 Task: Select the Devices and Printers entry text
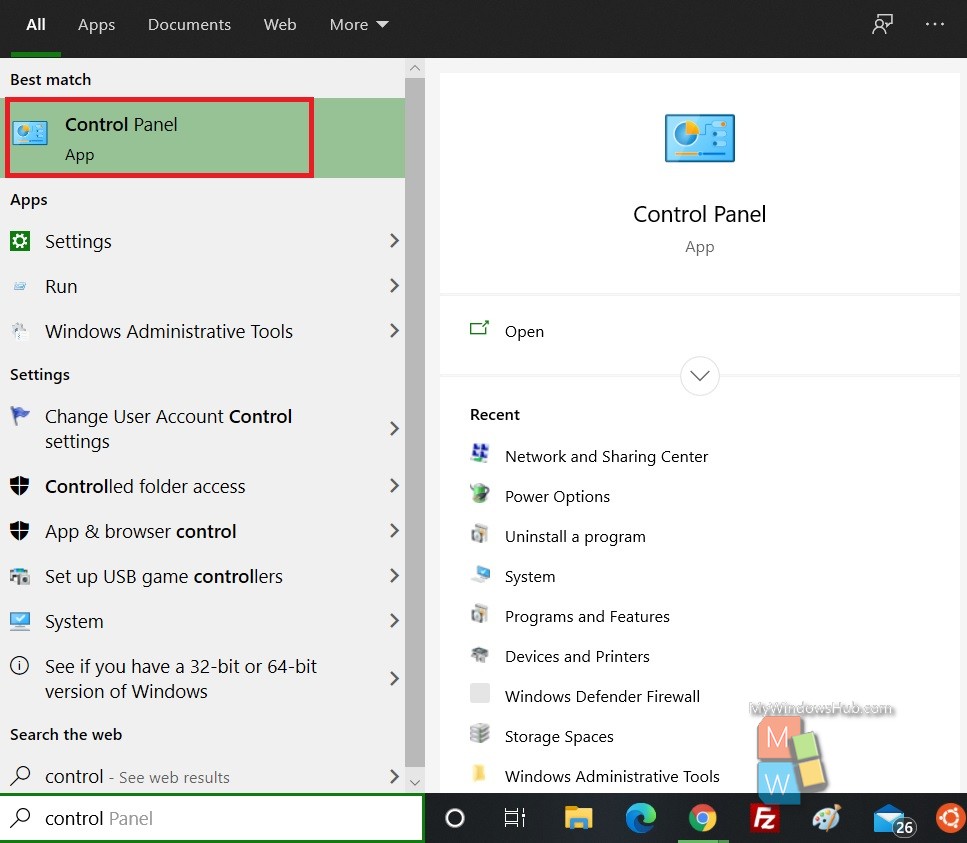(x=577, y=656)
